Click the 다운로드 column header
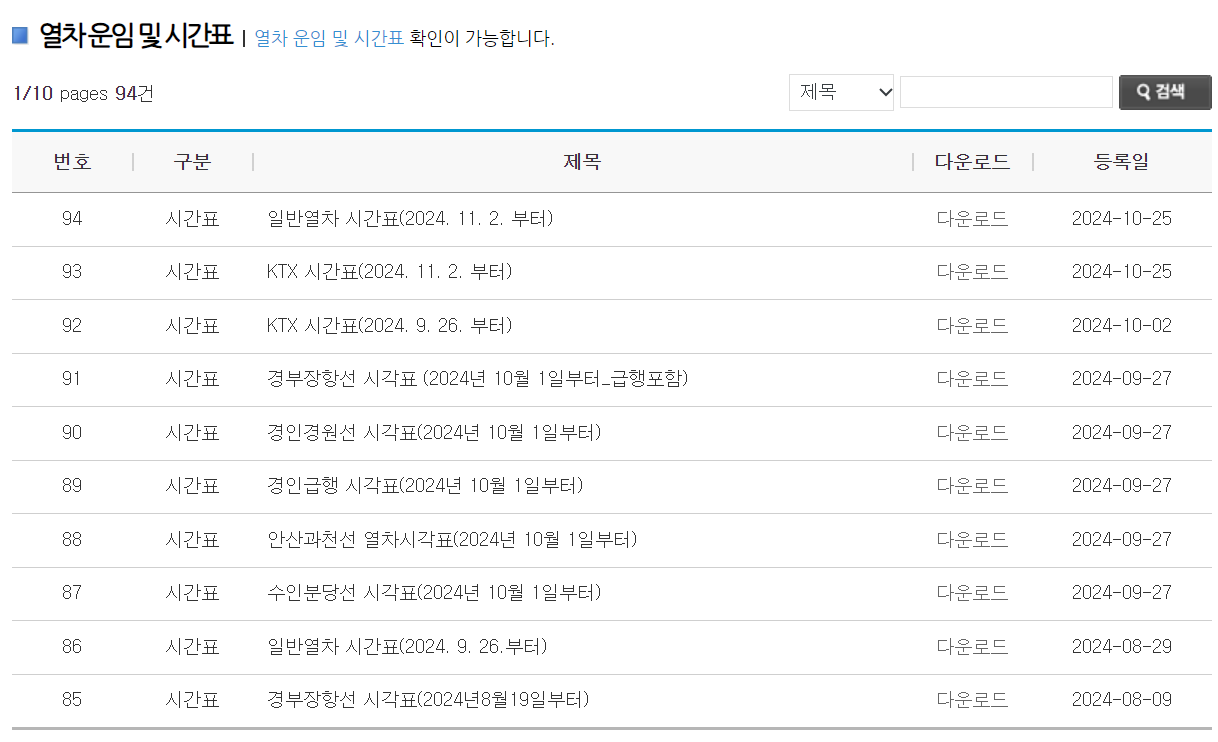 click(972, 162)
